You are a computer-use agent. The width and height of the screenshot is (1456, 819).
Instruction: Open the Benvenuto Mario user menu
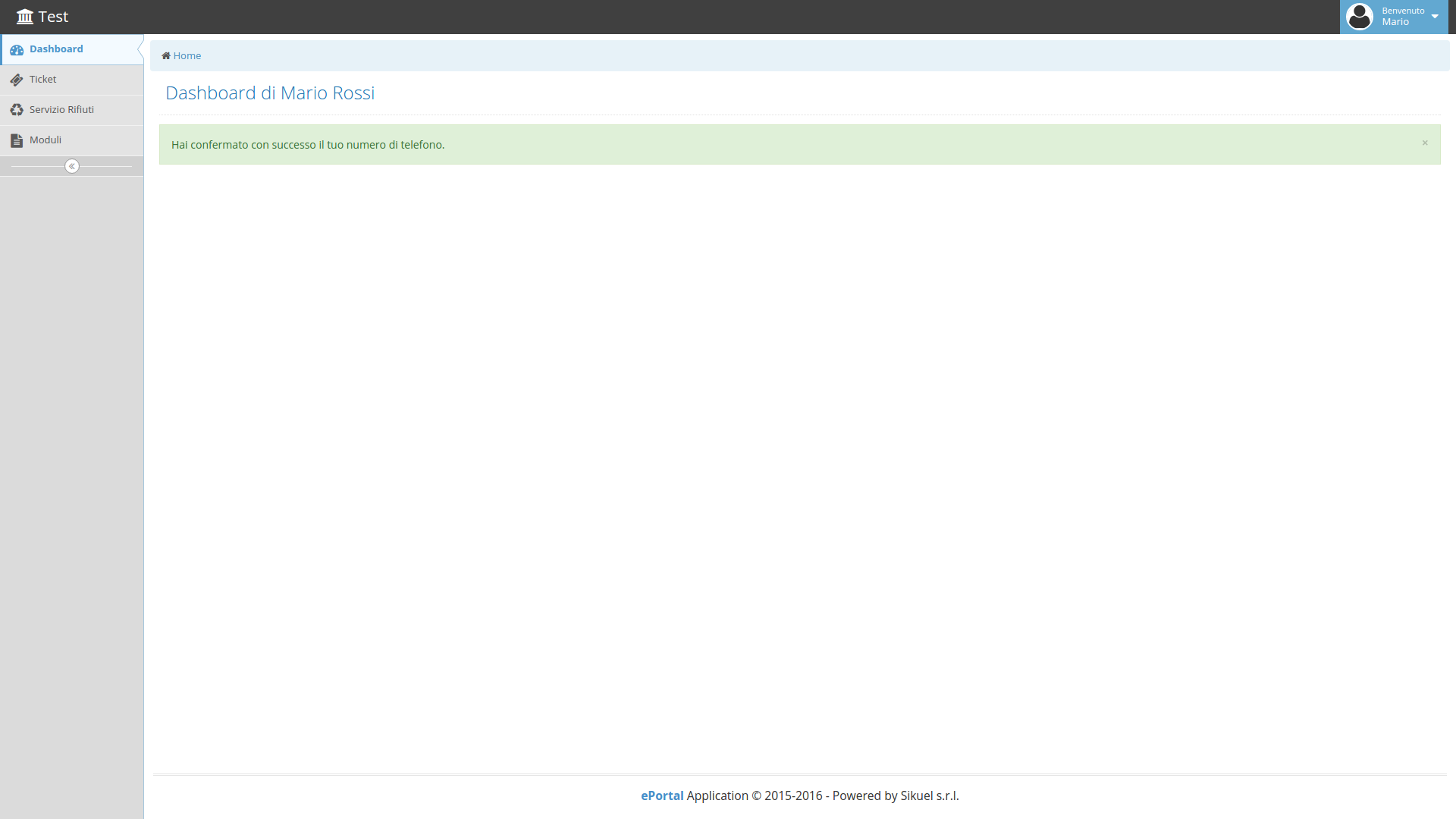[1402, 17]
